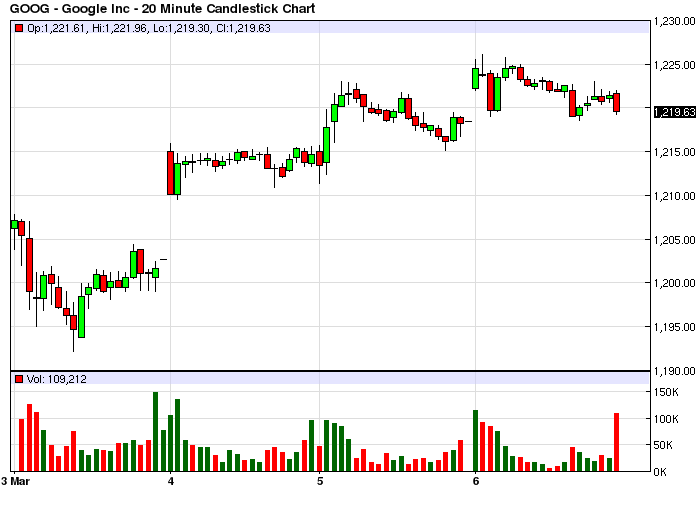Screen dimensions: 700x512
Task: Click the first green volume bar at day 6 open
Action: [x=475, y=441]
